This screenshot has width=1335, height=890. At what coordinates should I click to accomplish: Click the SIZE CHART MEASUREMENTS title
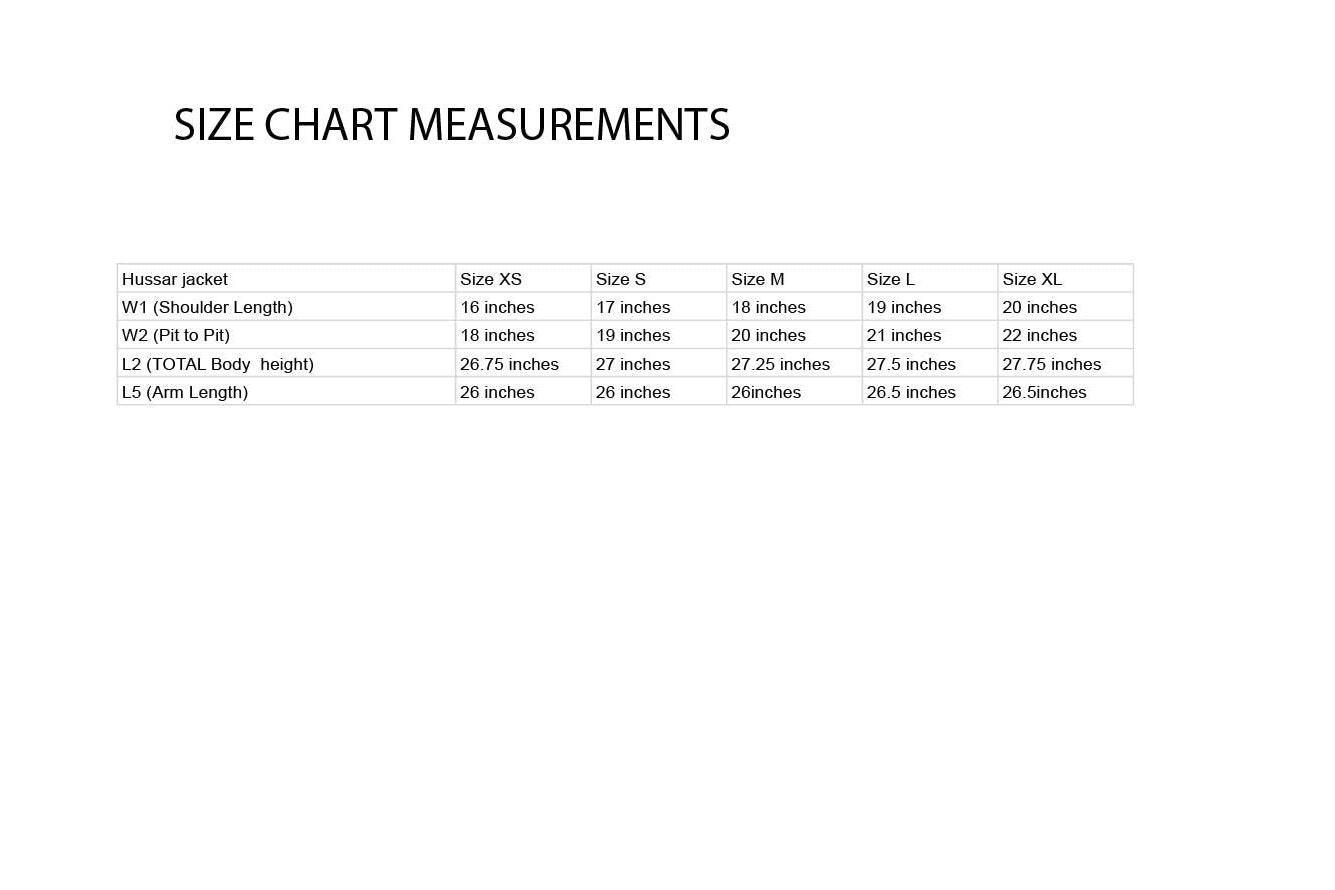[x=451, y=126]
